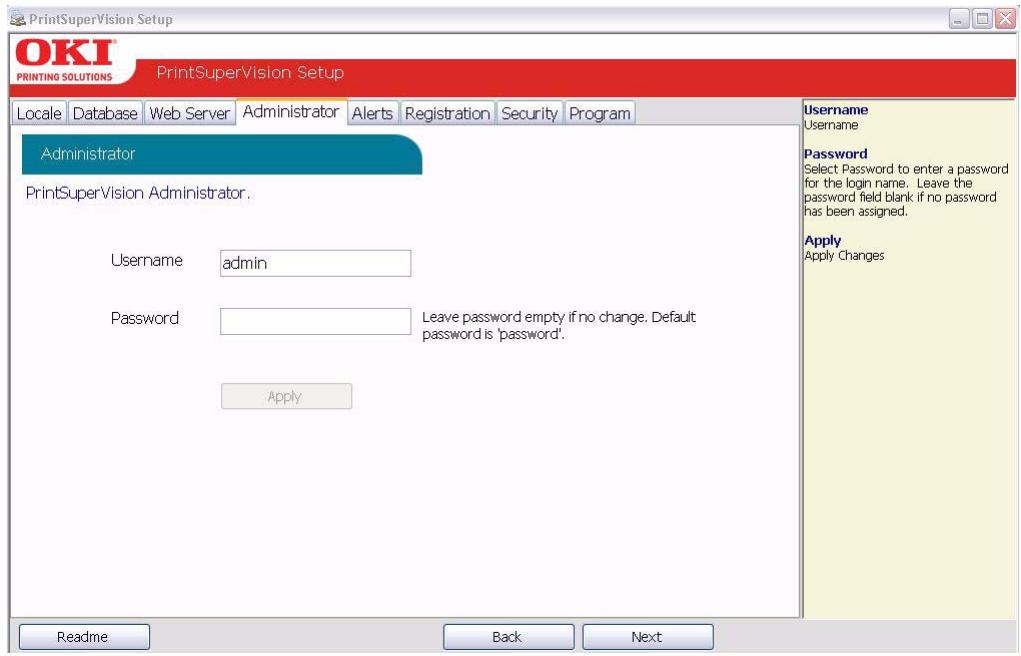The height and width of the screenshot is (656, 1021).
Task: Close the PrintSuperVision Setup window
Action: pyautogui.click(x=1005, y=19)
